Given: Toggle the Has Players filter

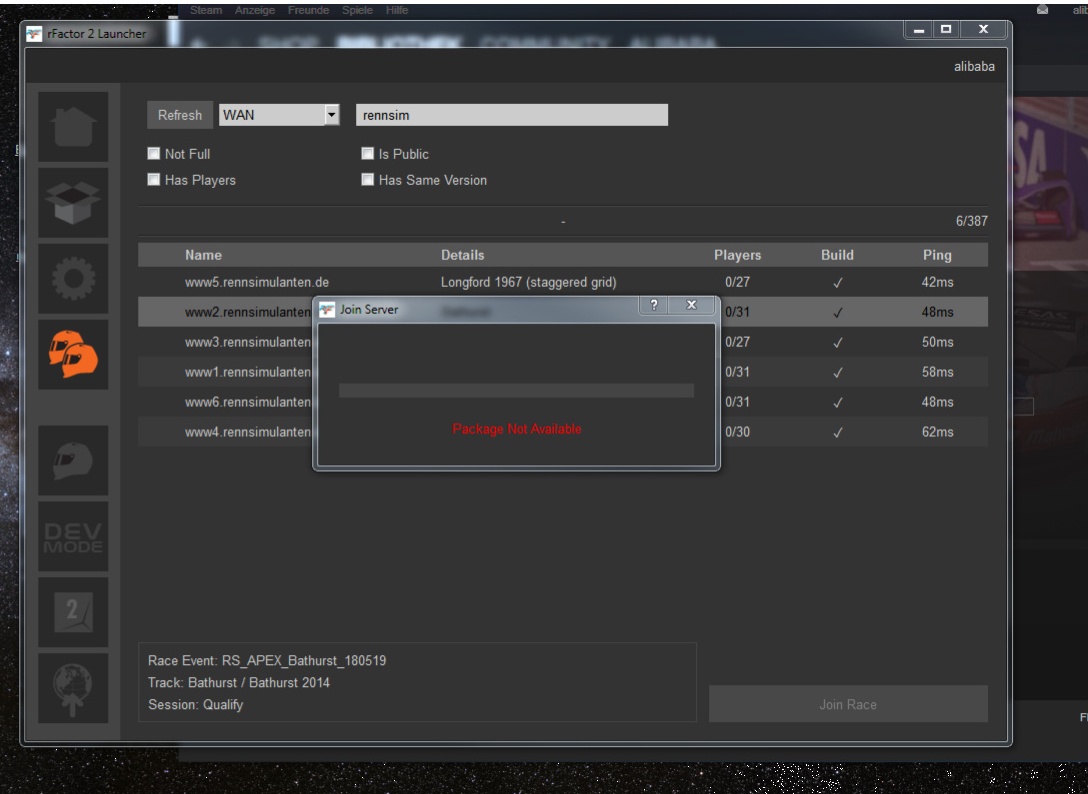Looking at the screenshot, I should pyautogui.click(x=154, y=180).
